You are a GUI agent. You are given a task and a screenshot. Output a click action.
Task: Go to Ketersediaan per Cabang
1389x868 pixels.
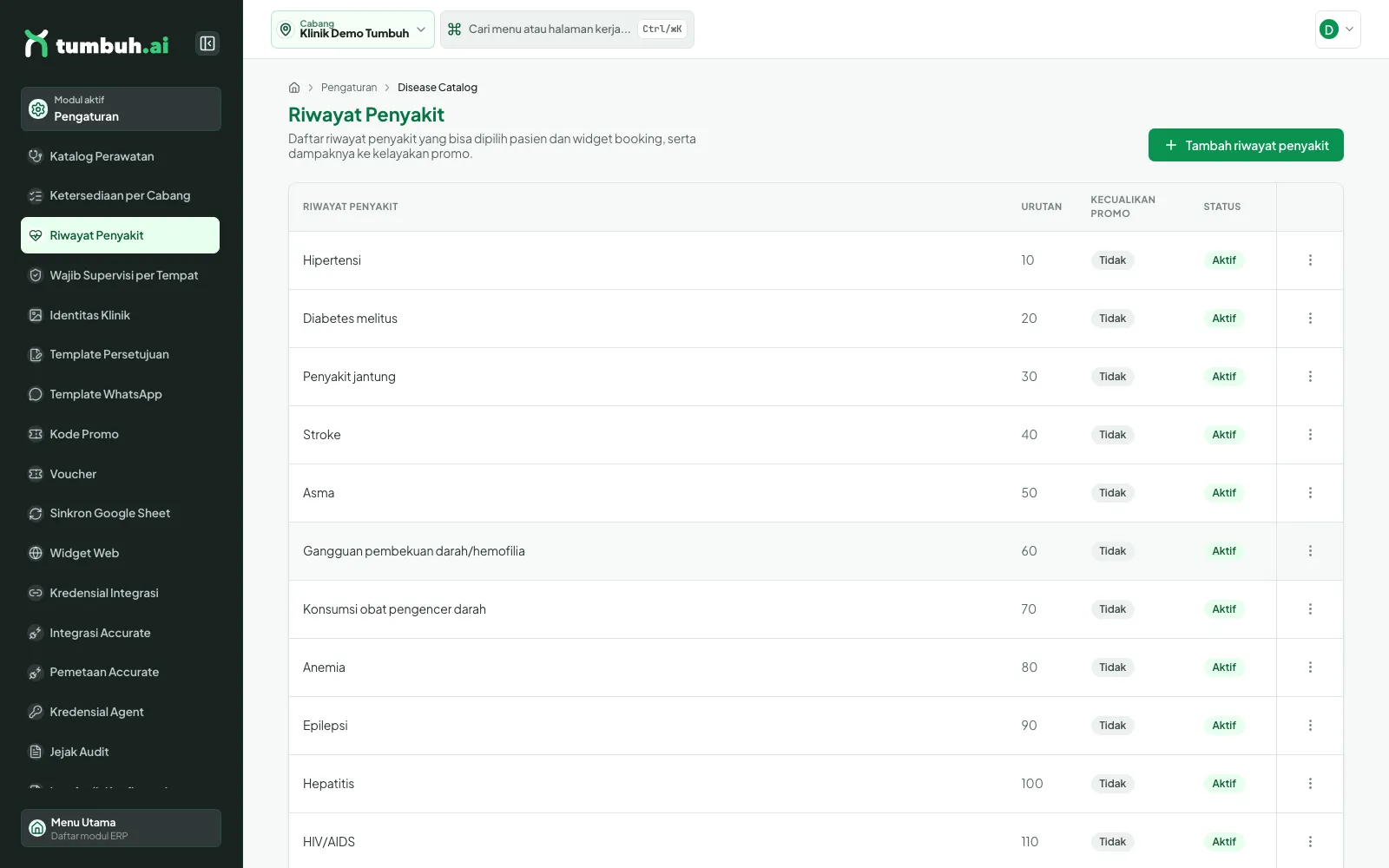[120, 195]
